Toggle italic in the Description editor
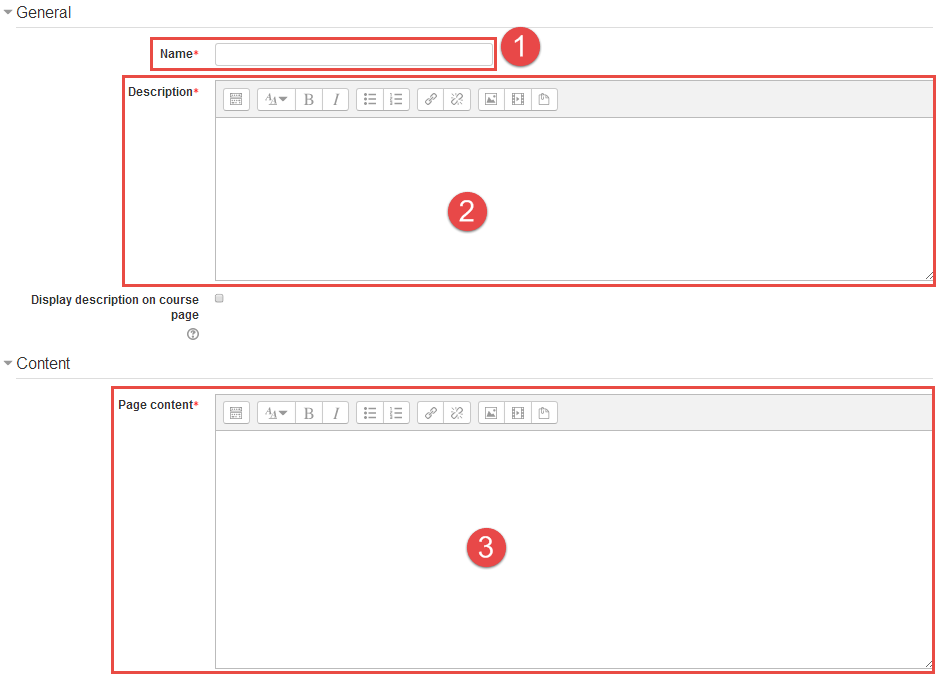Screen dimensions: 937x680 coord(336,99)
